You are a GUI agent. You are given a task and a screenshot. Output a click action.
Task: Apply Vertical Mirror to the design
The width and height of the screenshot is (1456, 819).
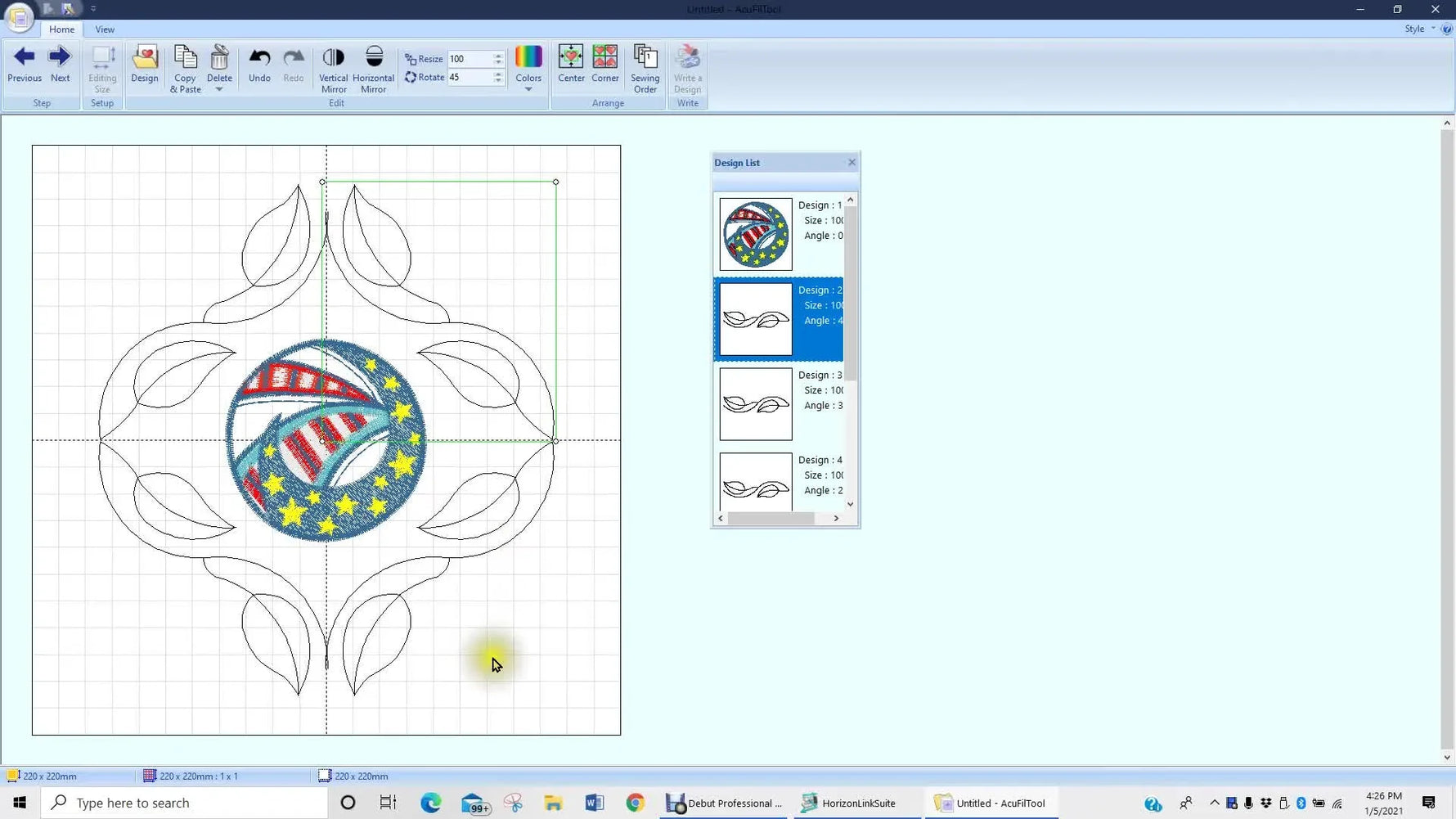(x=333, y=70)
